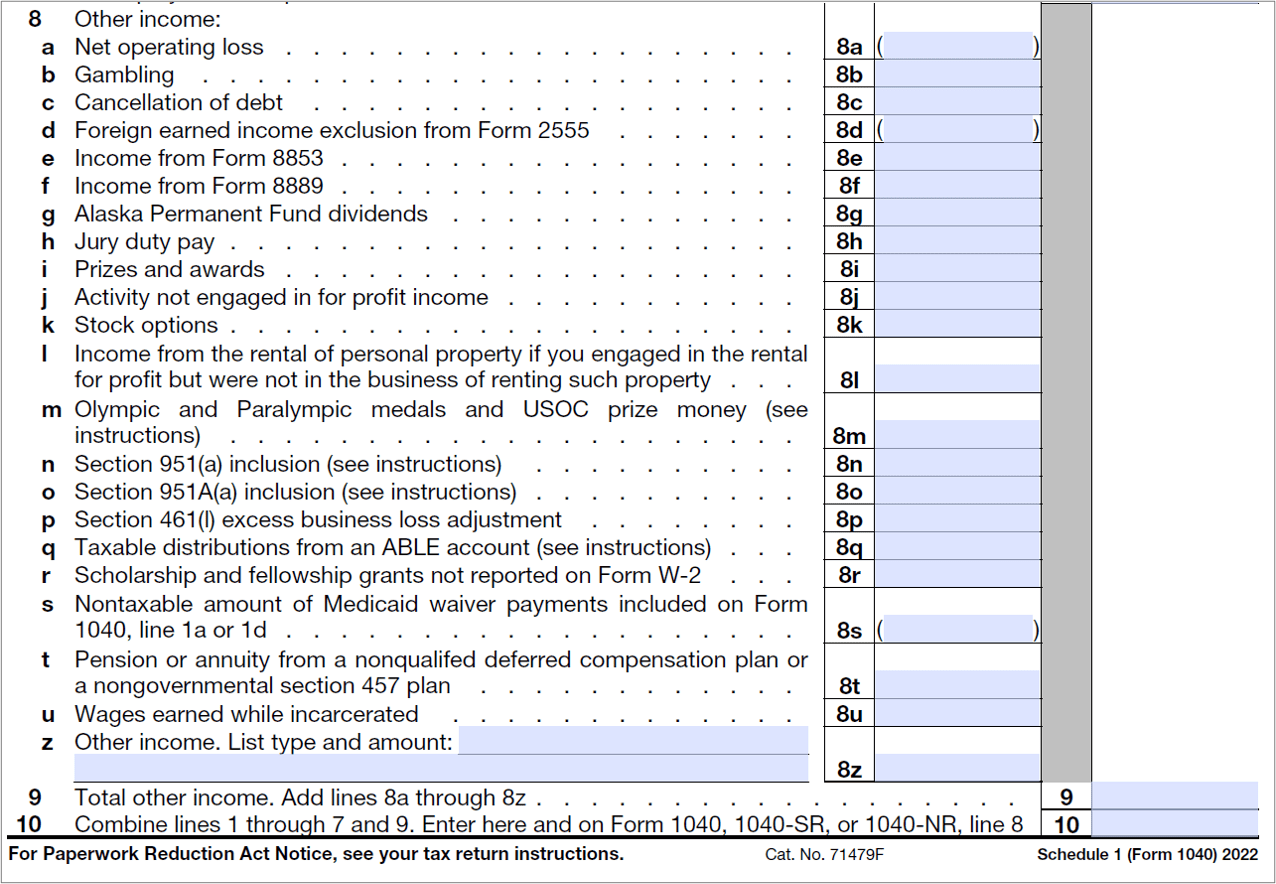
Task: Click the Stock options 8k field
Action: 958,324
